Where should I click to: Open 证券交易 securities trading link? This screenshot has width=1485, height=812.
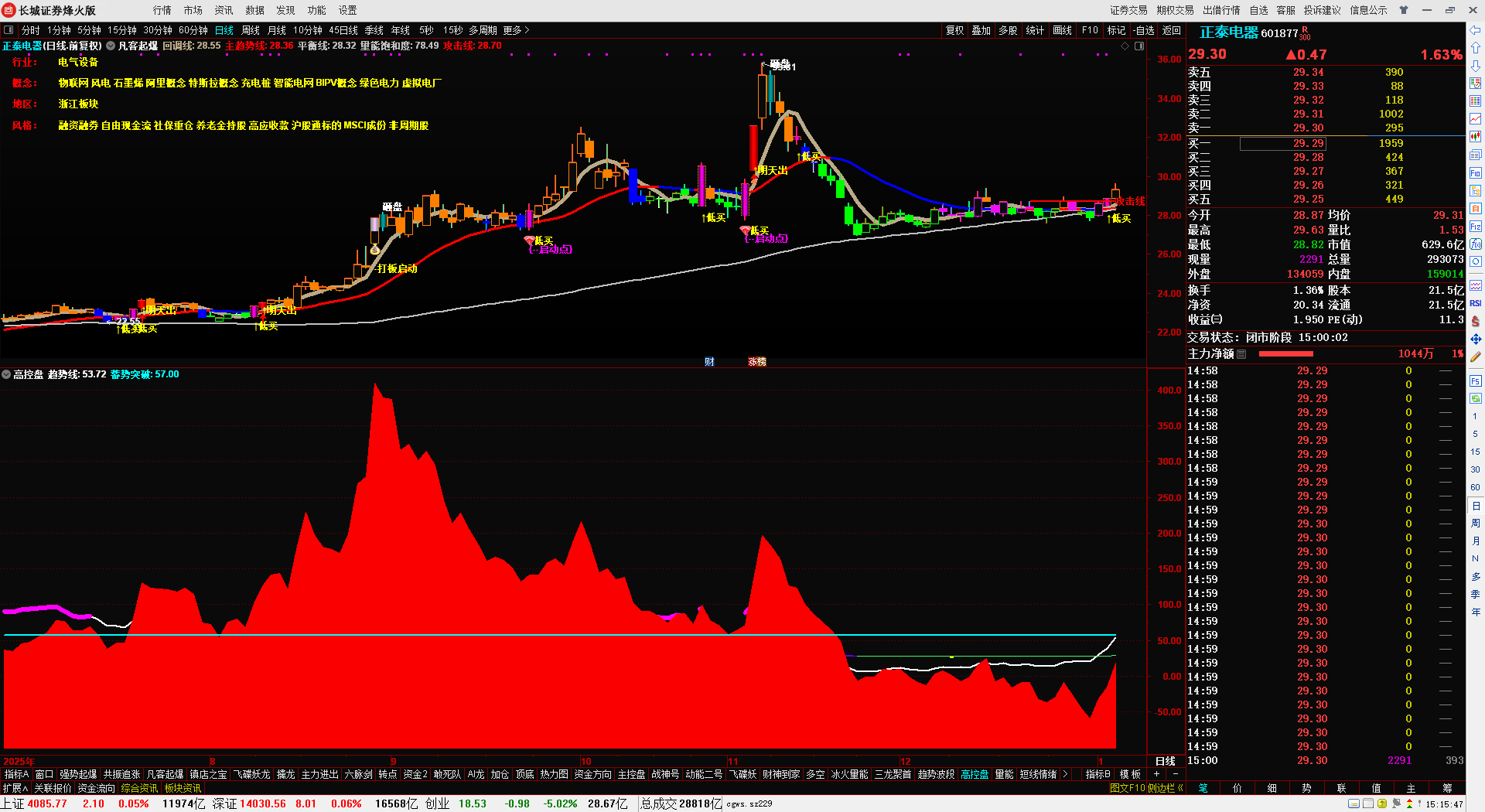[x=1129, y=10]
